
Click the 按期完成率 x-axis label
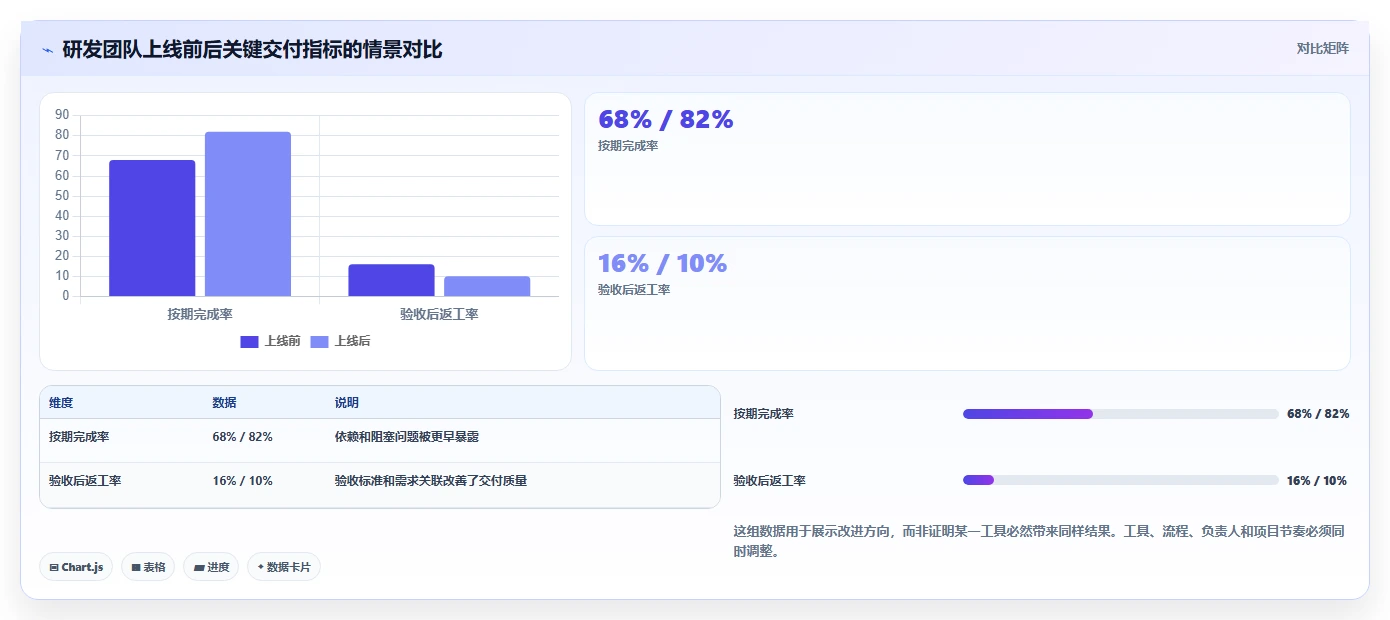click(x=200, y=314)
